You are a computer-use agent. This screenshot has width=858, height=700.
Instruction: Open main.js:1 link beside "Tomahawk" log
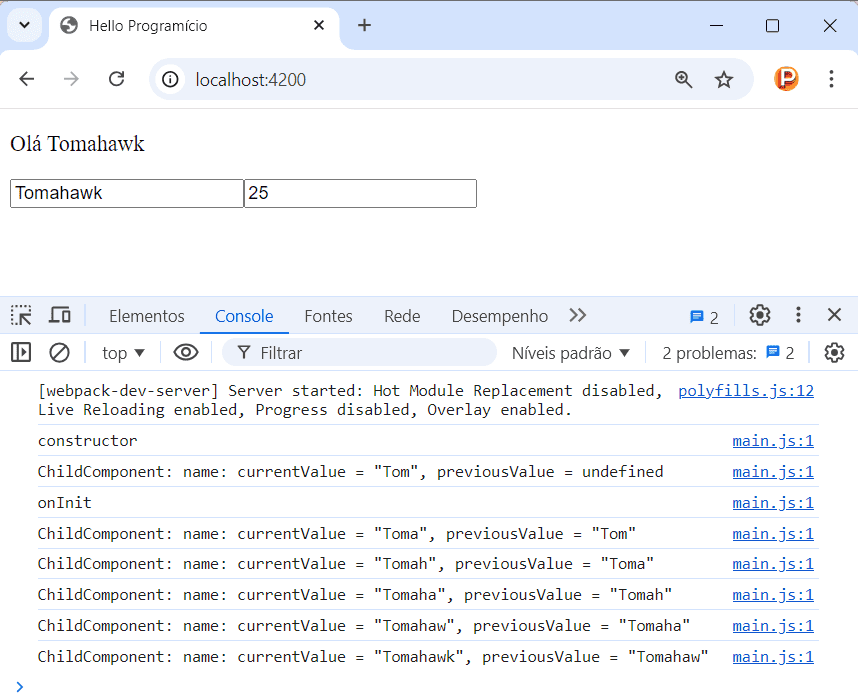pos(773,657)
